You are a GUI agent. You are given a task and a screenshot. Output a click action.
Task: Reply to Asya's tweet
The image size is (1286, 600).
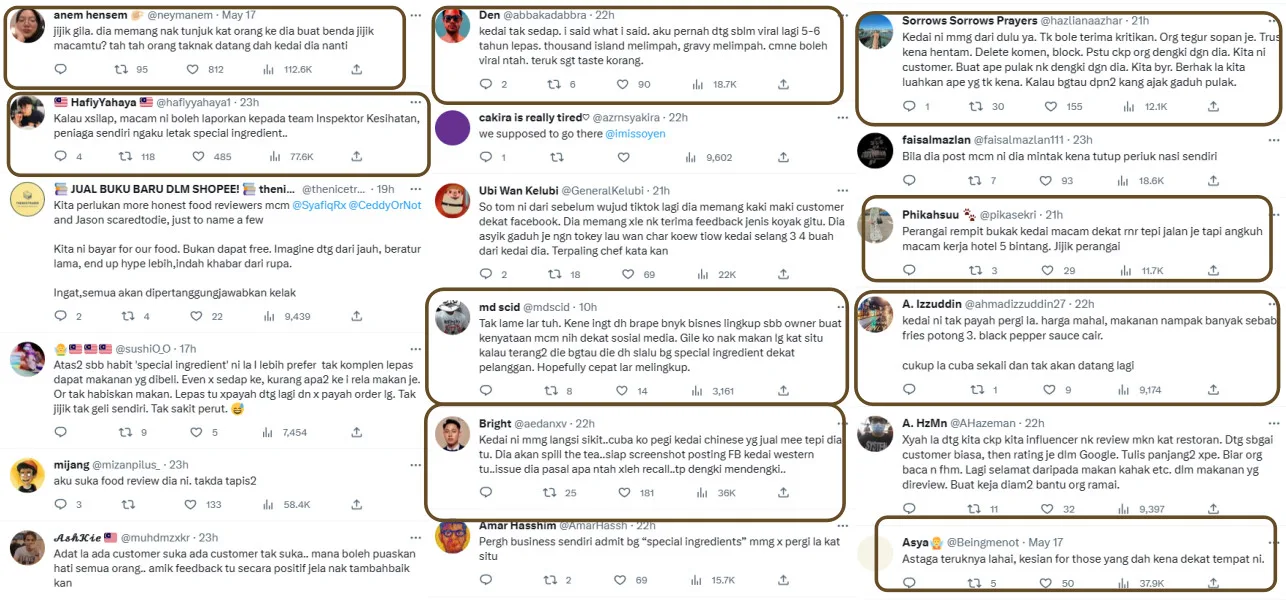tap(908, 583)
